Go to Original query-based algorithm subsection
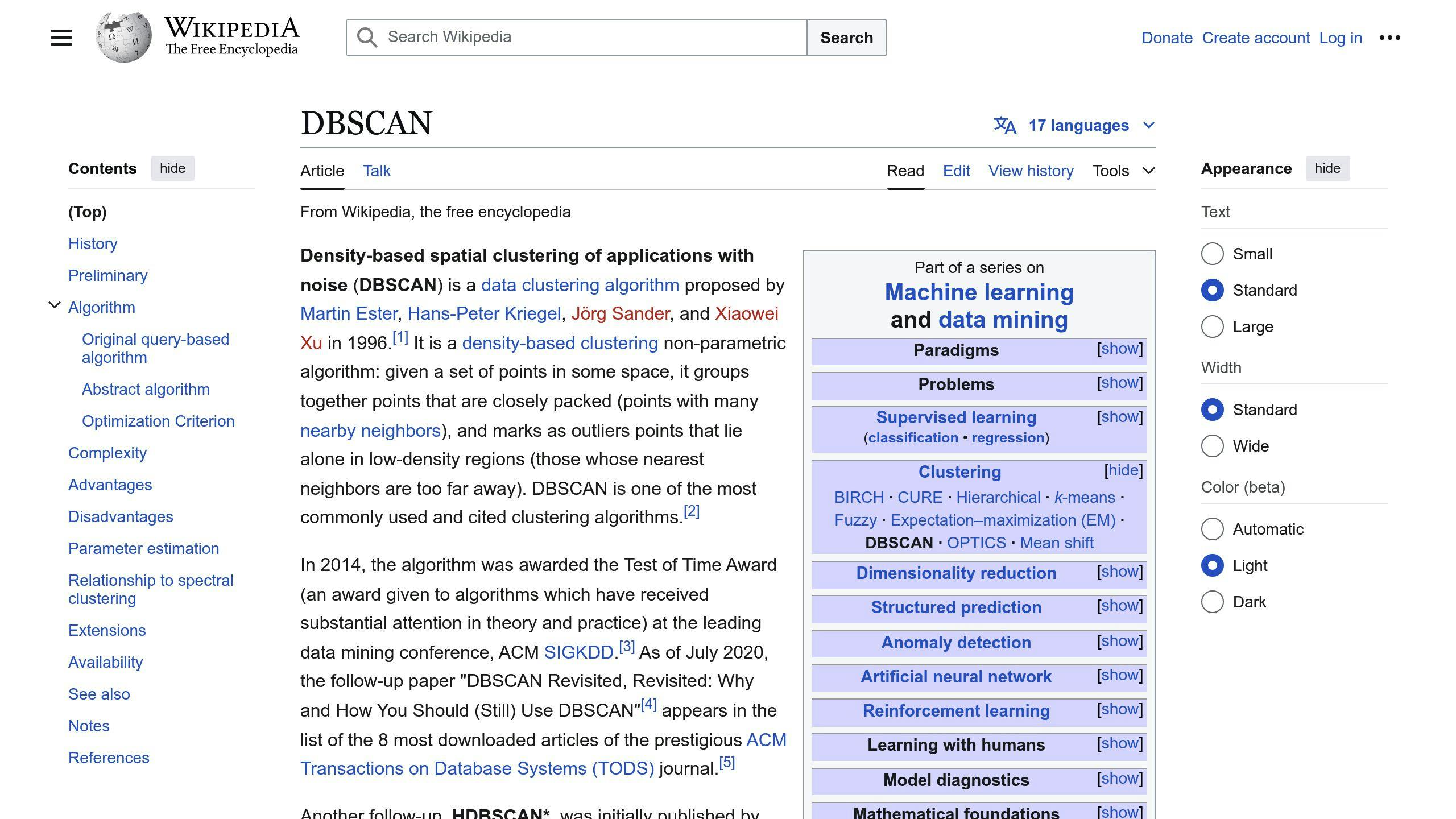This screenshot has width=1456, height=819. tap(155, 348)
